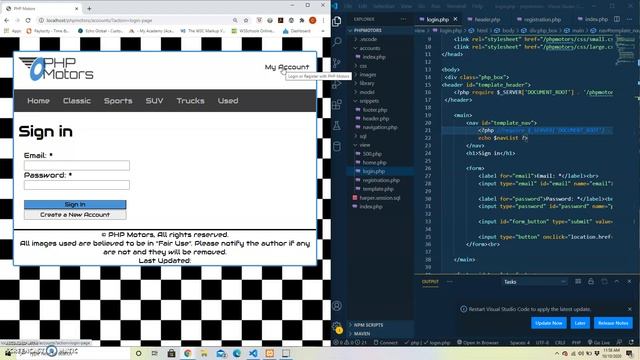Open the Manage gear in VS Code
The height and width of the screenshot is (360, 640).
[x=337, y=327]
